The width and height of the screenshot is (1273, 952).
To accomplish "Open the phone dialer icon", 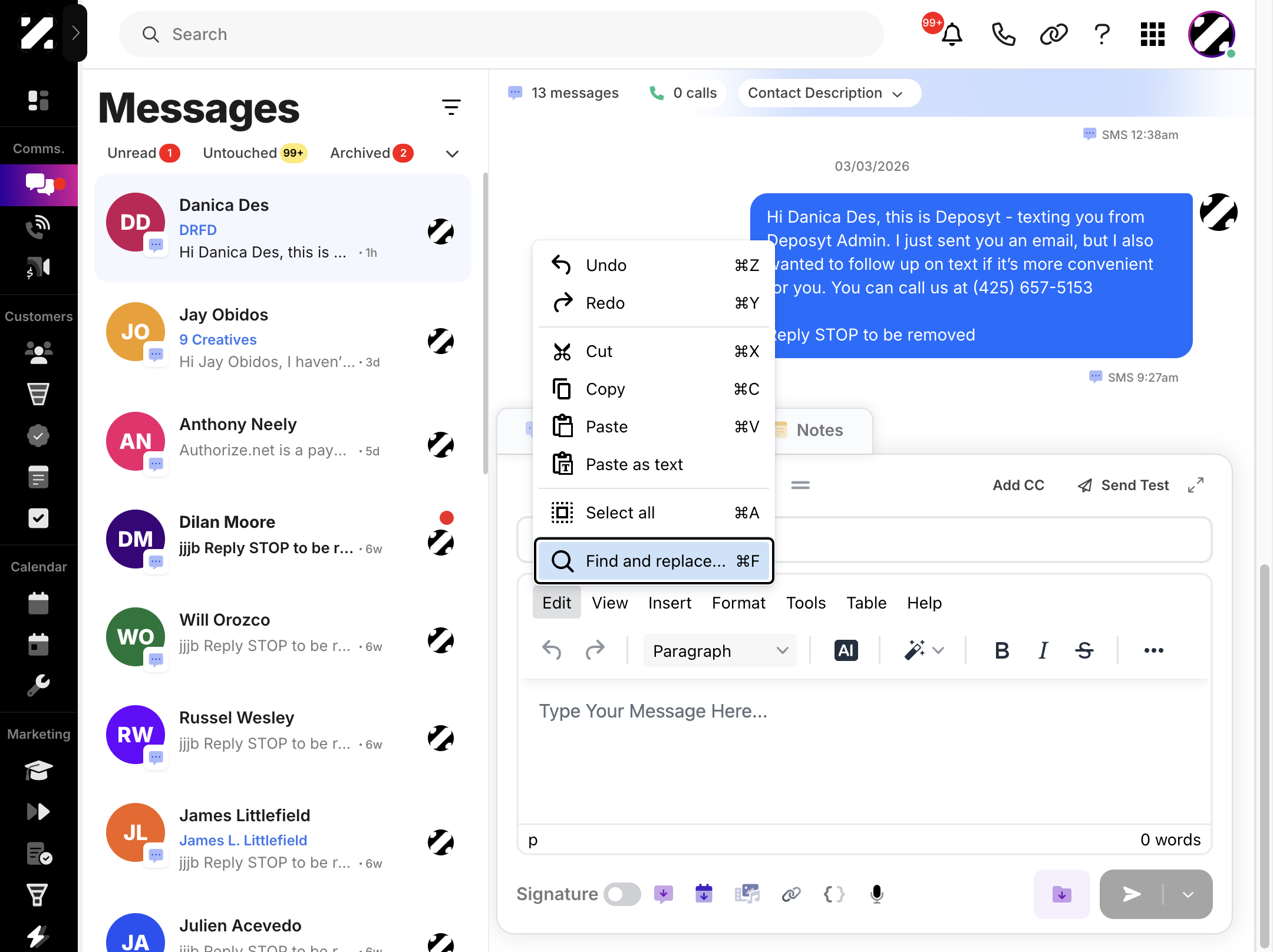I will coord(1003,34).
